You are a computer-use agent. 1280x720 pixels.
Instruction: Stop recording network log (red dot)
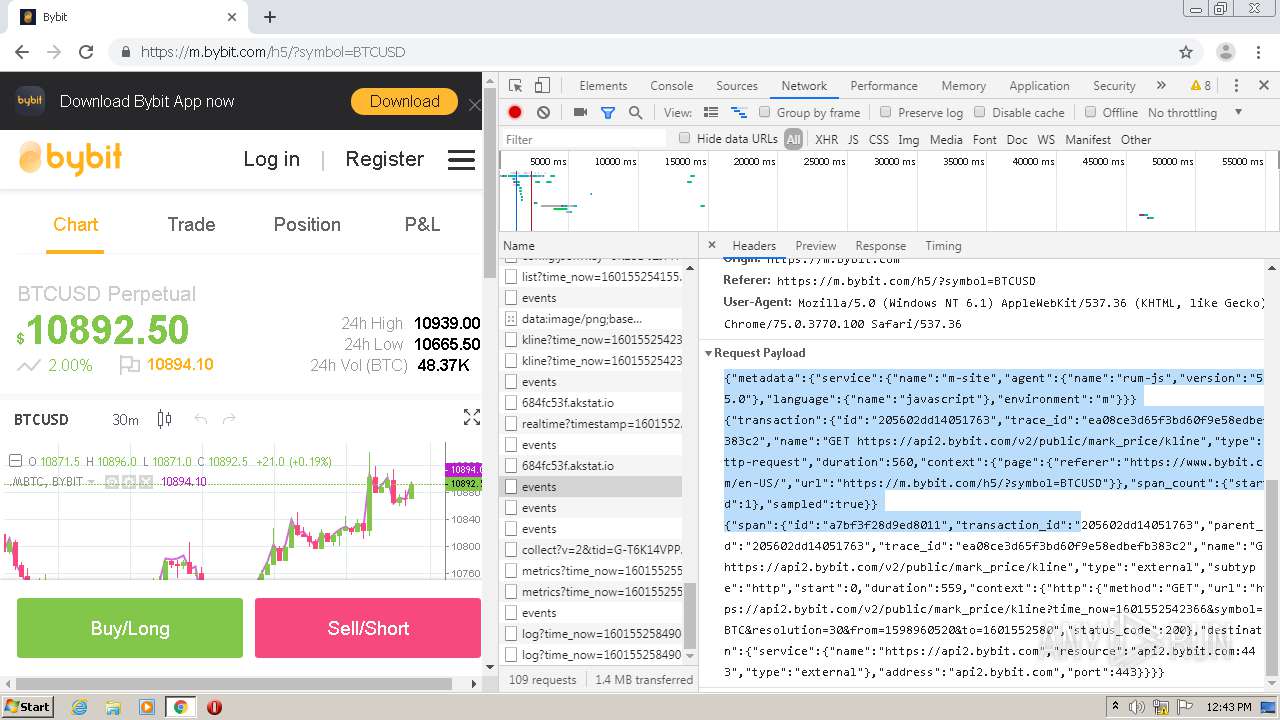click(515, 113)
